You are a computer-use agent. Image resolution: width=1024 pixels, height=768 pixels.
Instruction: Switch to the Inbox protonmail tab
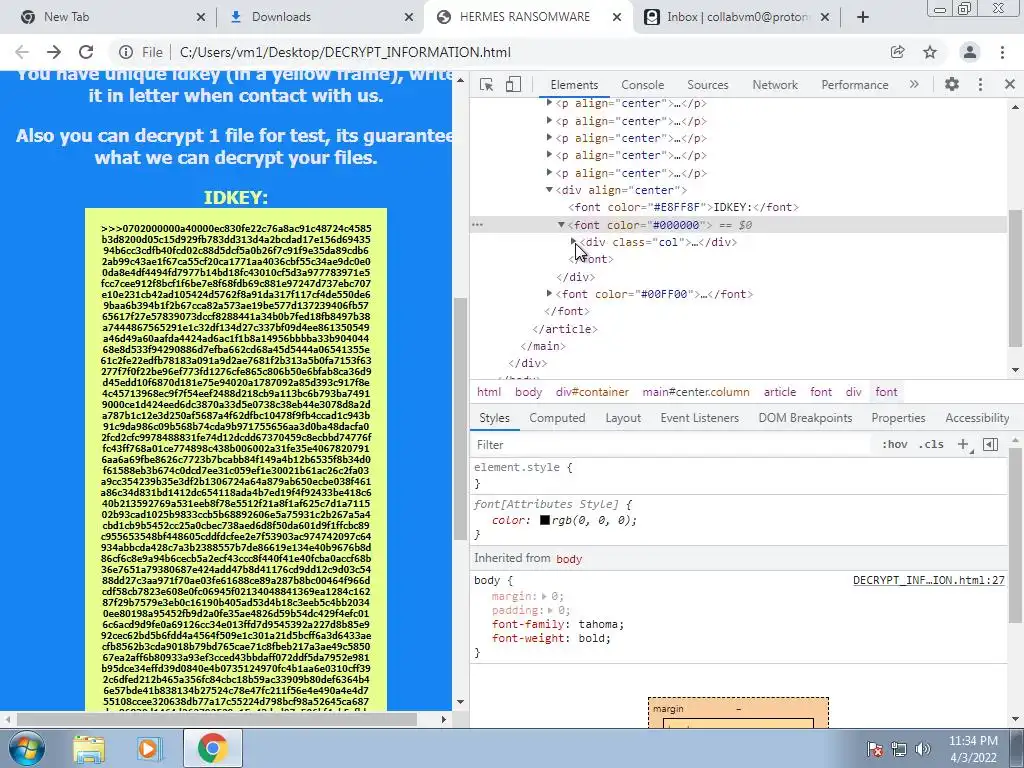(735, 17)
